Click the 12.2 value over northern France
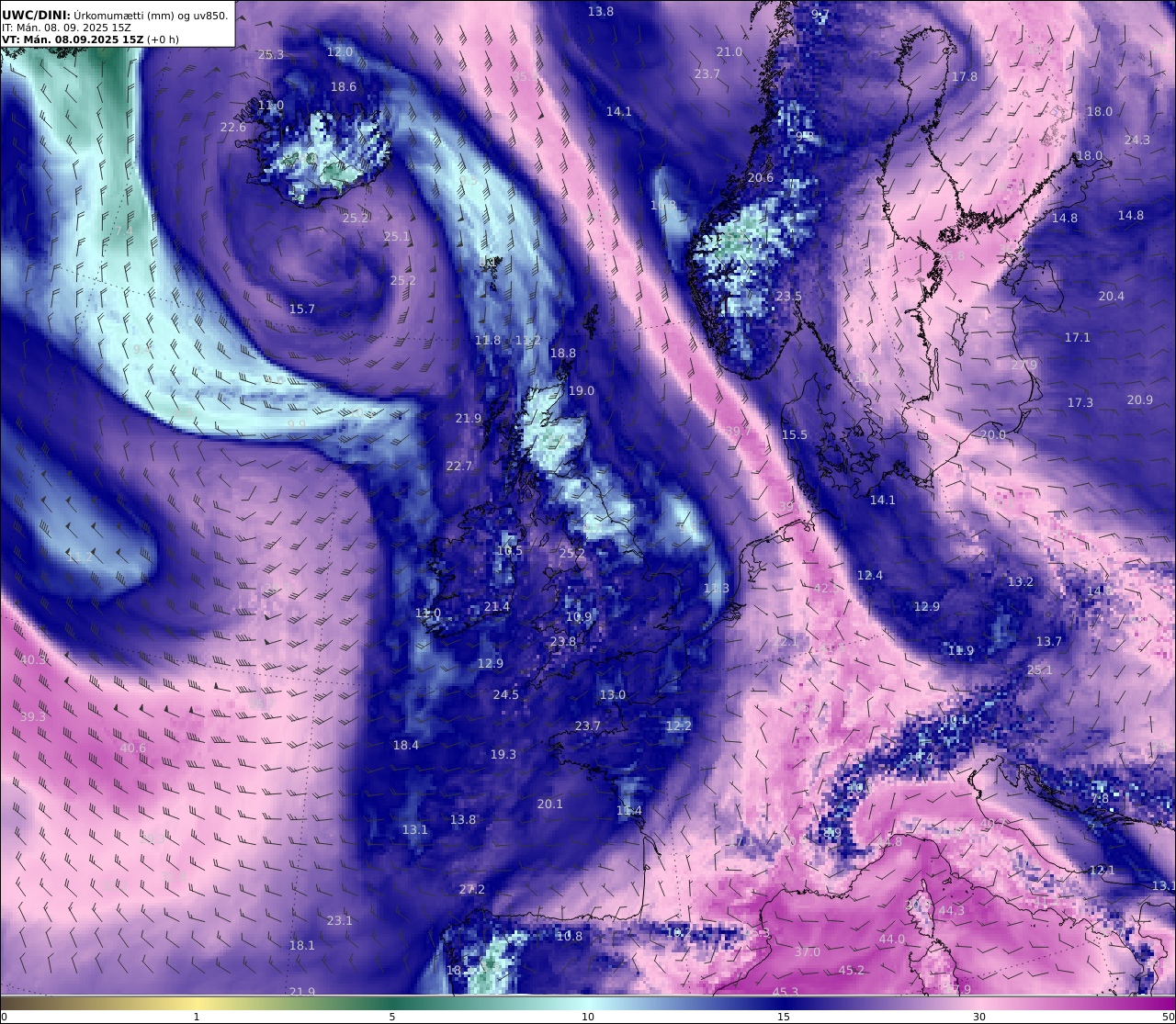The height and width of the screenshot is (1024, 1176). (679, 726)
